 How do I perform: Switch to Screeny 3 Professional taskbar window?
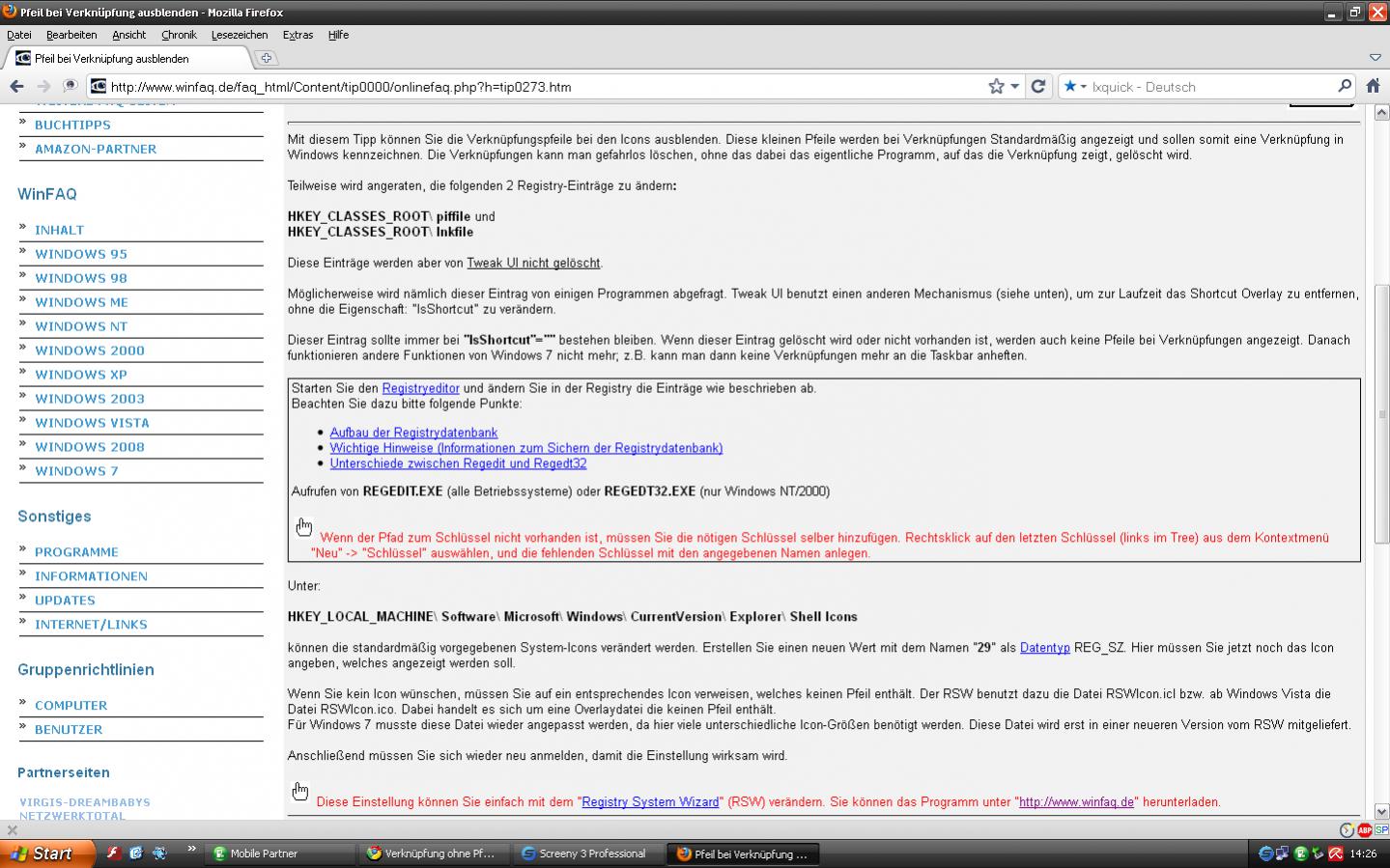590,854
